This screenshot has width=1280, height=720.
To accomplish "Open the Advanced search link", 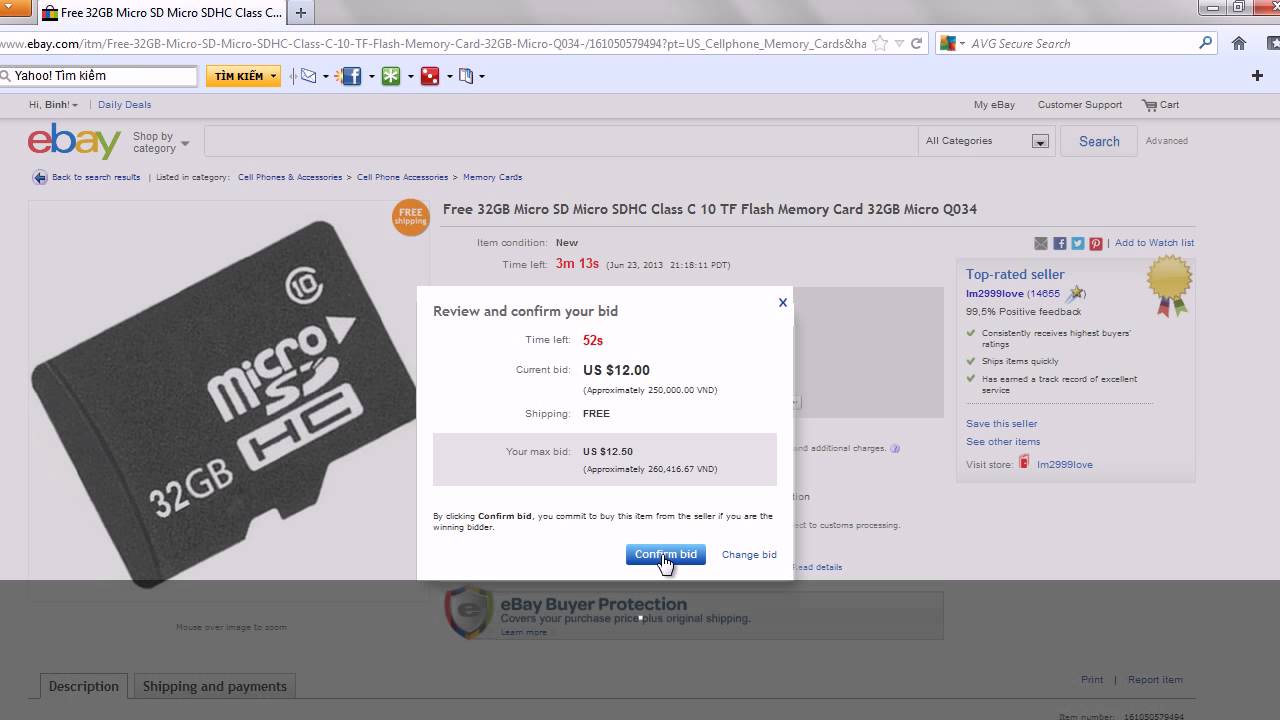I will click(x=1167, y=141).
